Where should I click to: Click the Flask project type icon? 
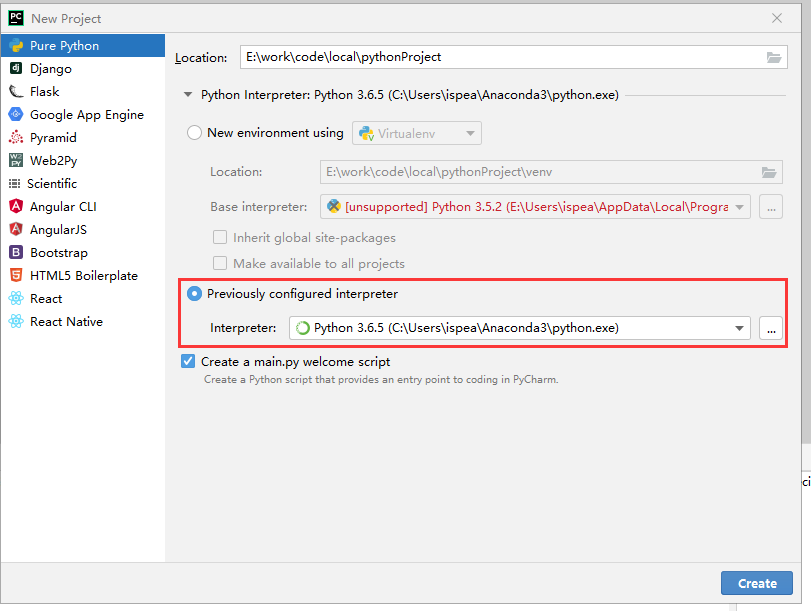click(16, 92)
